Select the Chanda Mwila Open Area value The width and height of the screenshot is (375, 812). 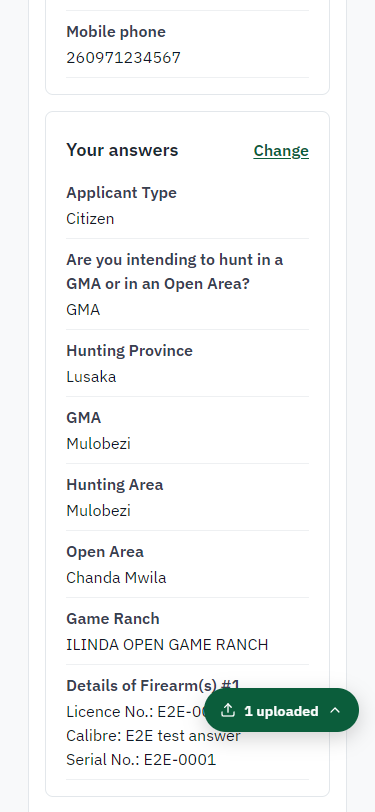(x=117, y=577)
